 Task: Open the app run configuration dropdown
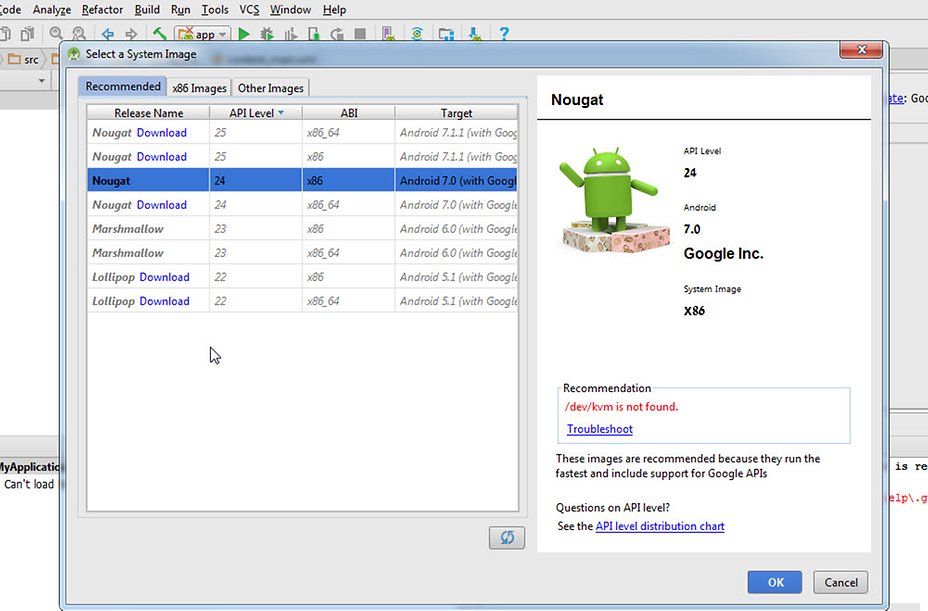(202, 34)
